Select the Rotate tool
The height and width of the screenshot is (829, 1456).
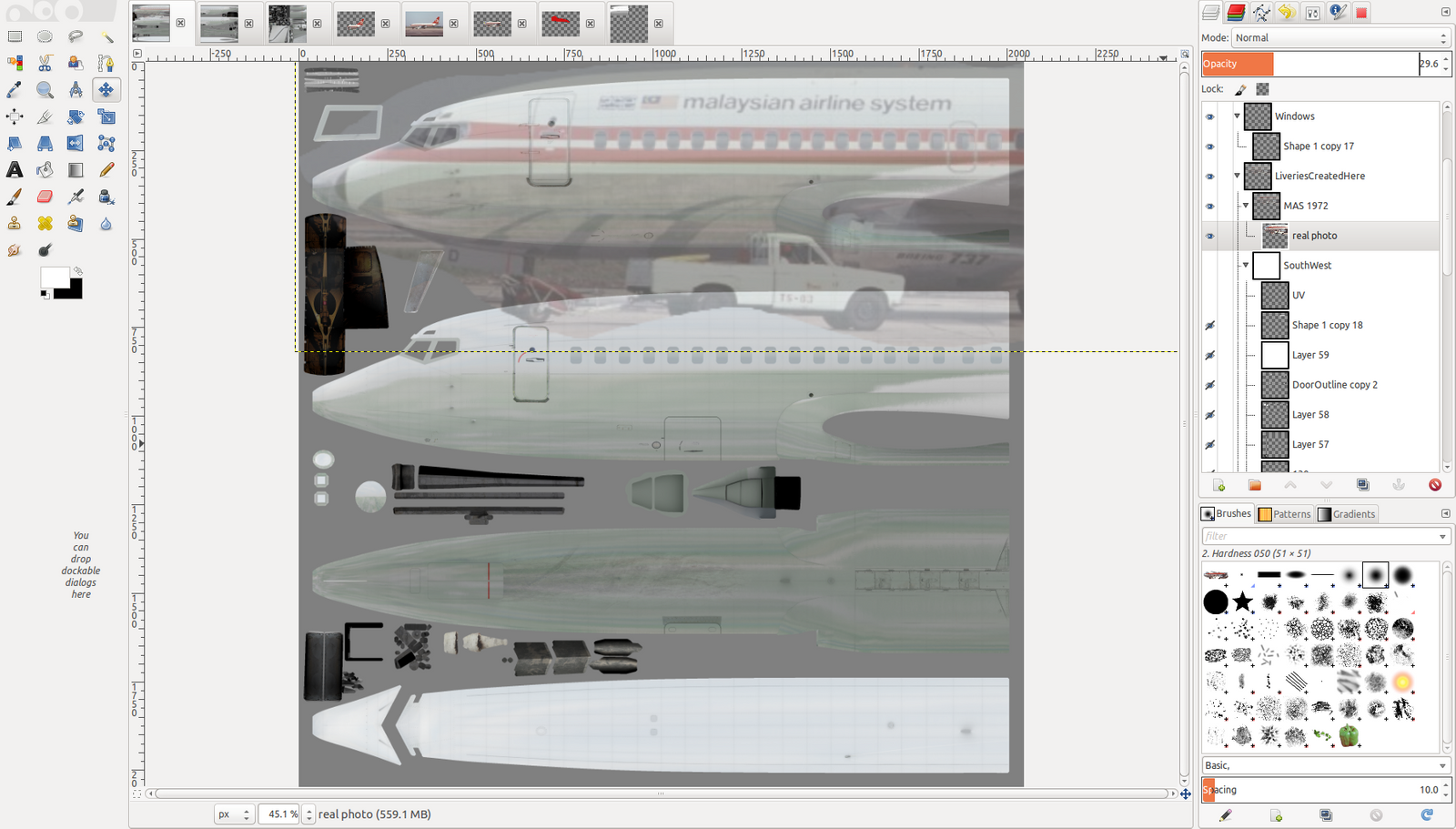click(x=76, y=116)
